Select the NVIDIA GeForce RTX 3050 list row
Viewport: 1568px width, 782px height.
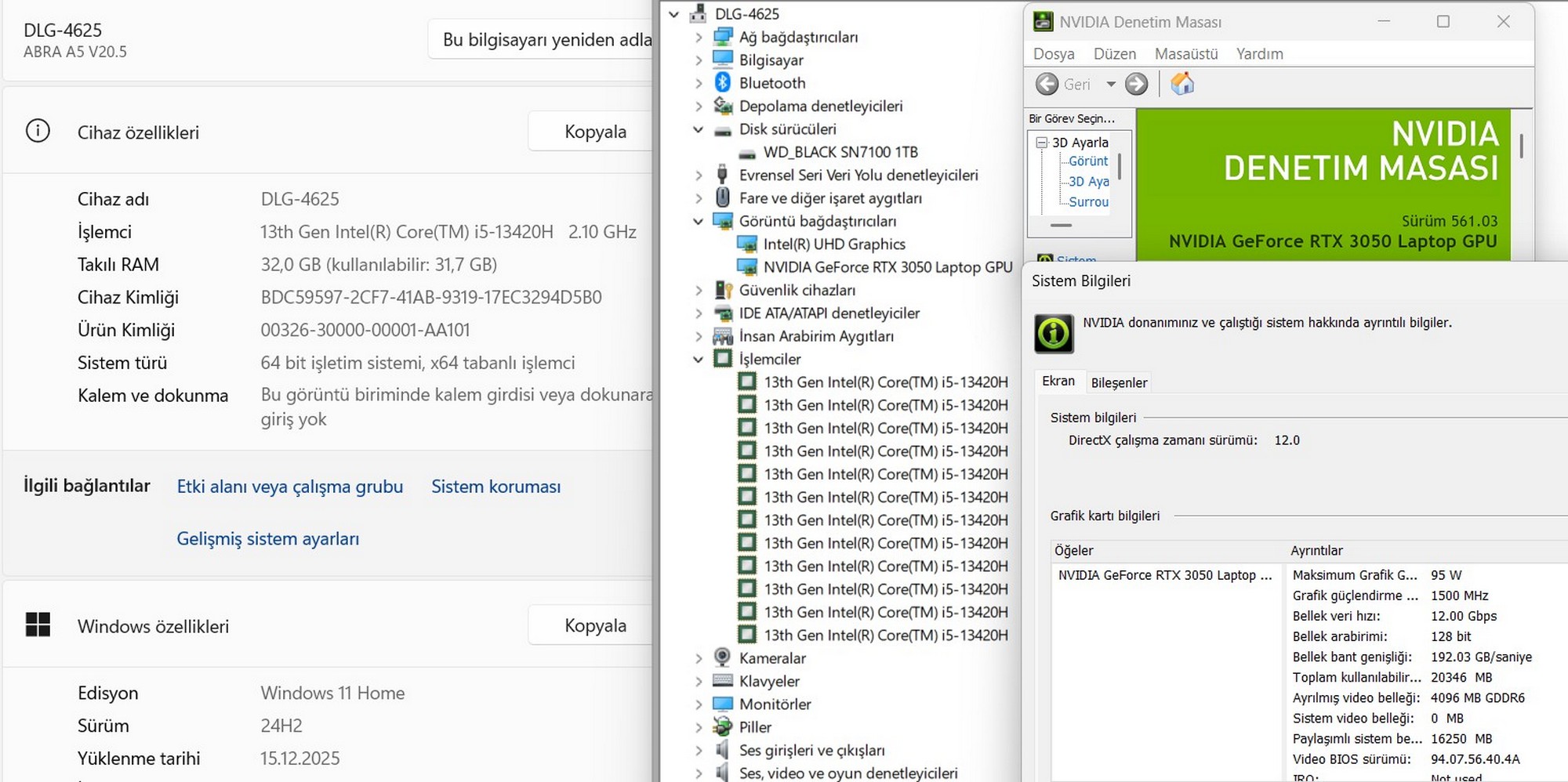coord(1164,575)
